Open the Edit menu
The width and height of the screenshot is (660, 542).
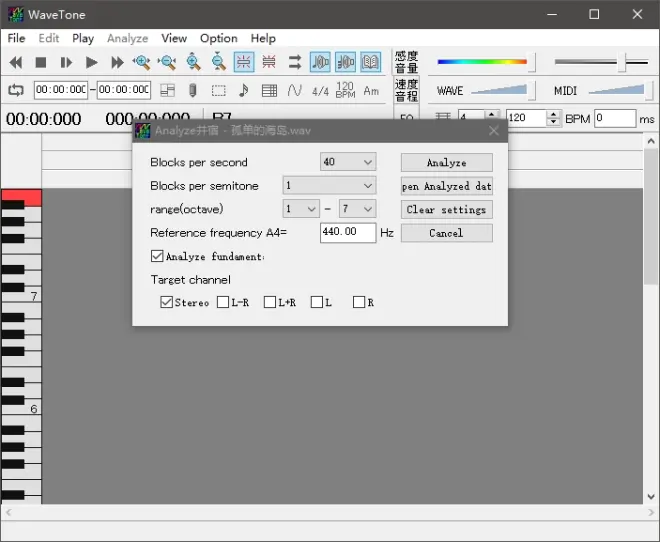49,38
